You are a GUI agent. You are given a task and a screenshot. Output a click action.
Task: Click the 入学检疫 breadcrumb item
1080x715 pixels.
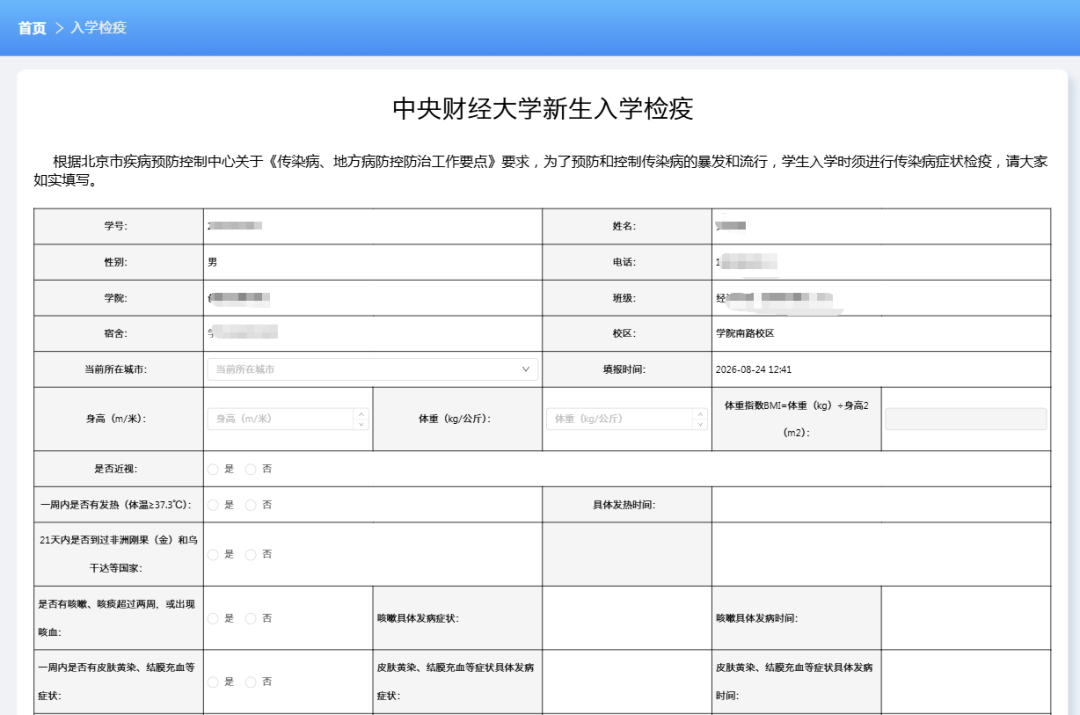click(98, 28)
